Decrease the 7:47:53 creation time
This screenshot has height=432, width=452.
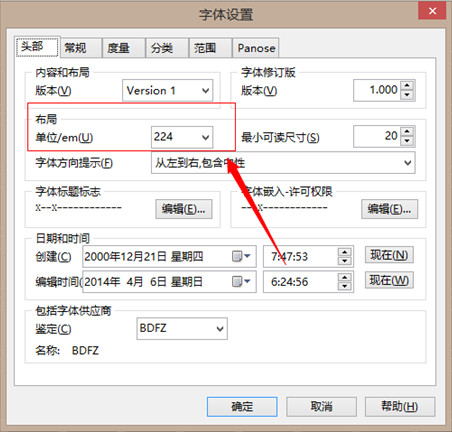[344, 261]
